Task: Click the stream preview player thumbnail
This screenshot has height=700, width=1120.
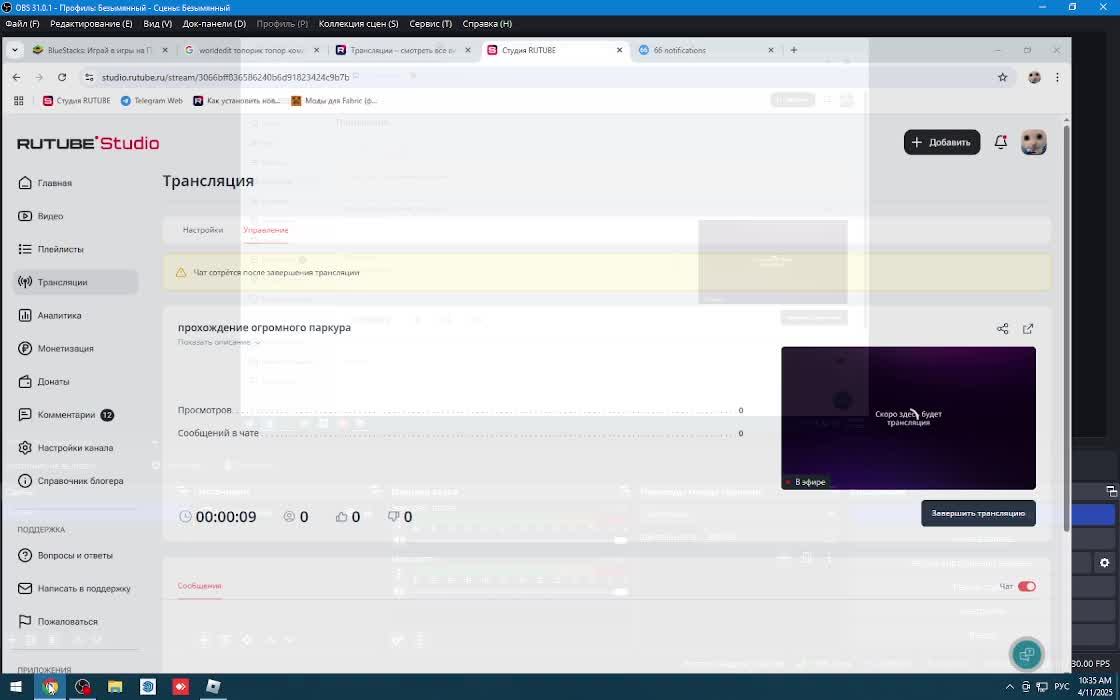Action: [x=908, y=418]
